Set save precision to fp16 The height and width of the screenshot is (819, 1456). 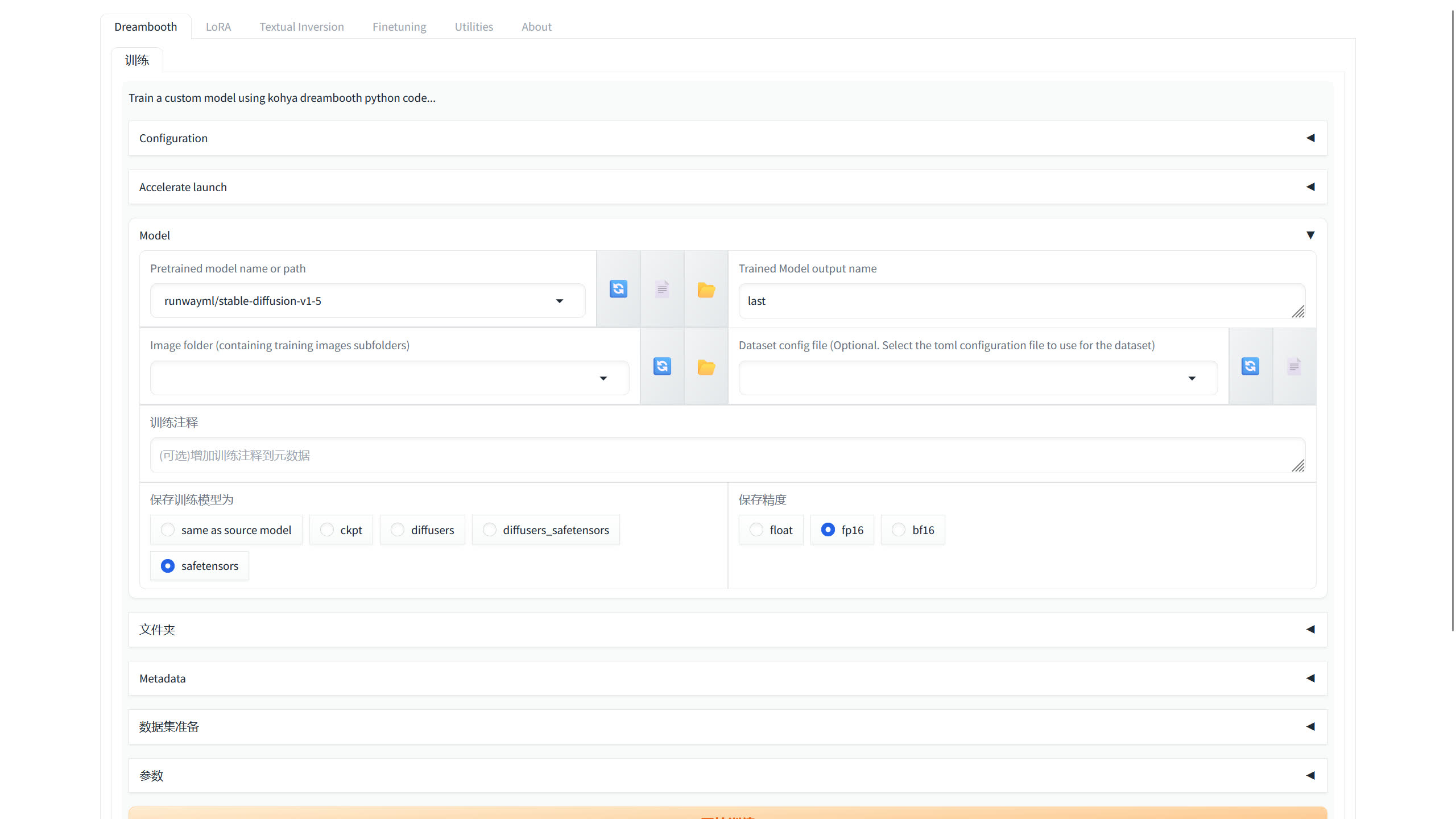842,530
